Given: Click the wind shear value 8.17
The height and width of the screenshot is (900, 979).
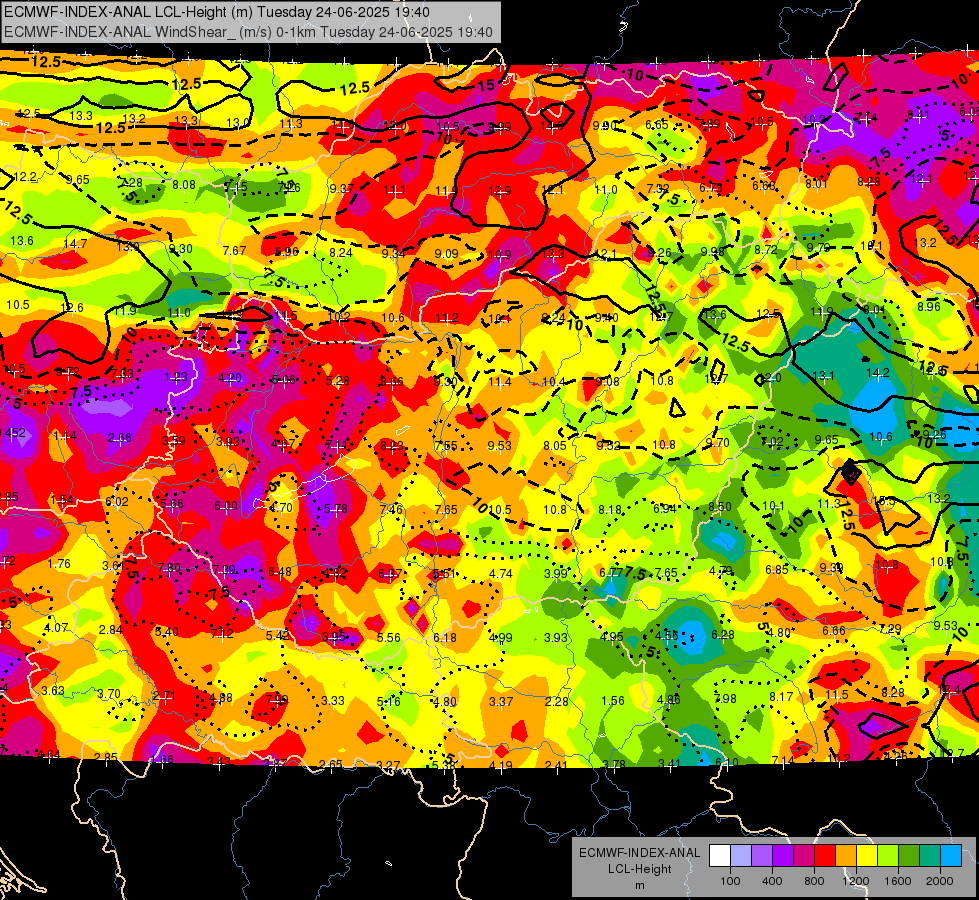Looking at the screenshot, I should click(x=781, y=696).
